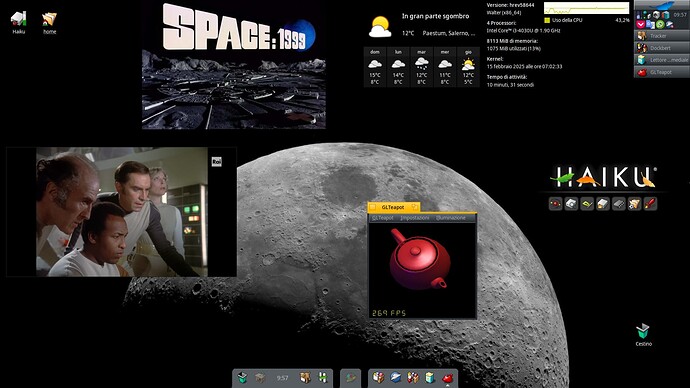The width and height of the screenshot is (690, 388).
Task: Click the Space: 1999 title image
Action: coord(234,65)
